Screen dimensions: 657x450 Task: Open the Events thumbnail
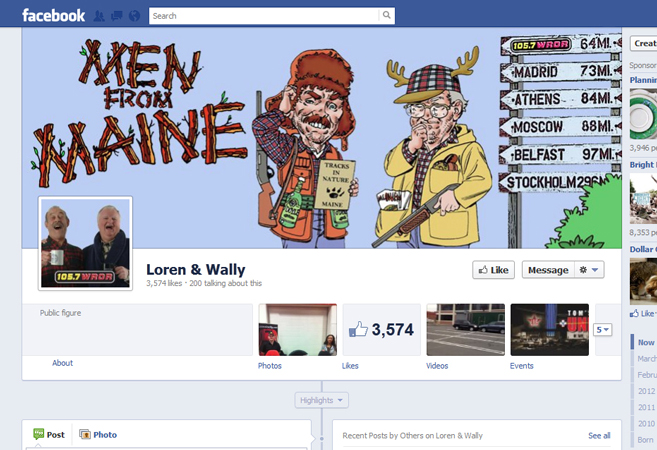[x=550, y=330]
